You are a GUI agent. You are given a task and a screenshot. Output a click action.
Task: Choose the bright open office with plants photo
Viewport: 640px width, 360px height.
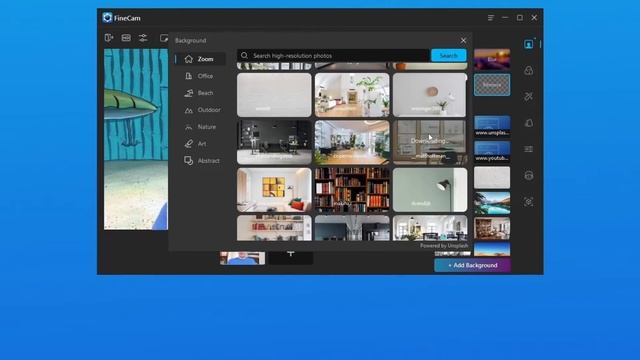[x=352, y=142]
